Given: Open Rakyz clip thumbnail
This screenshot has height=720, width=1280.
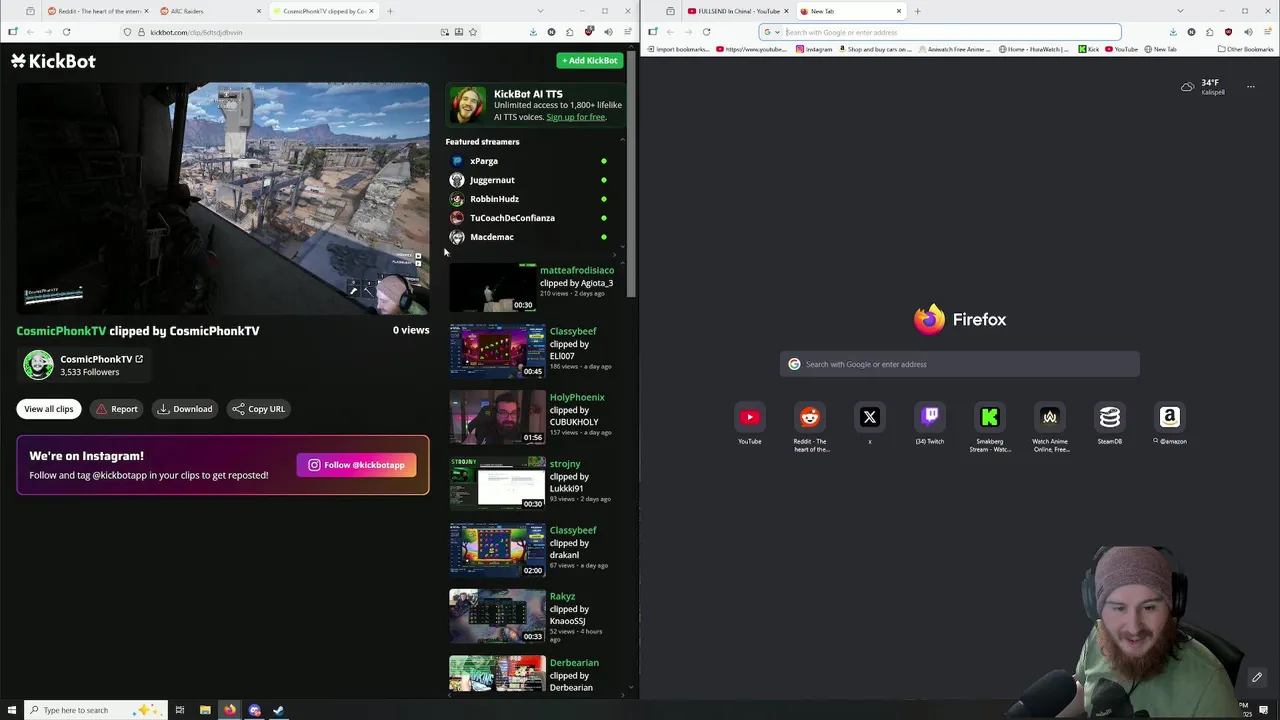Looking at the screenshot, I should [x=497, y=617].
